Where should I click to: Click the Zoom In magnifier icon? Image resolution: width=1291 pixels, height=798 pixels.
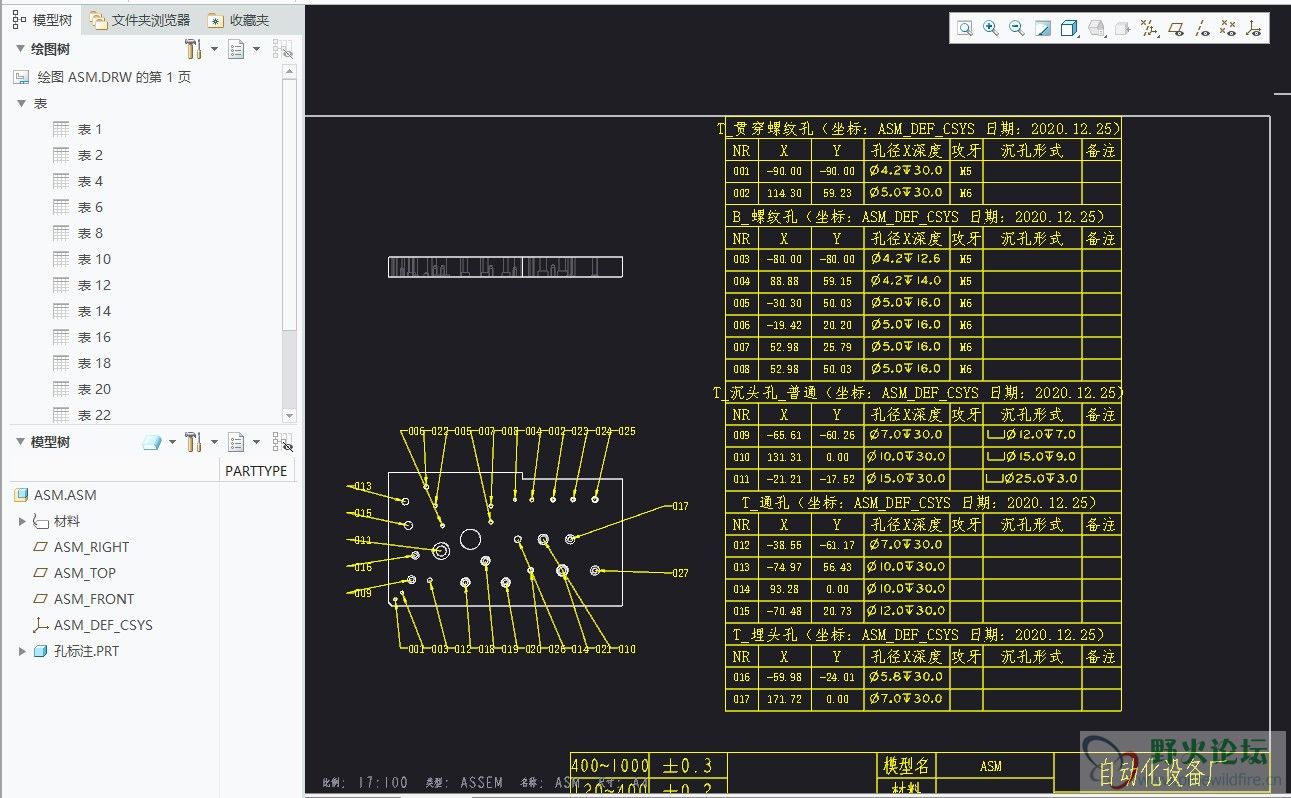point(991,29)
